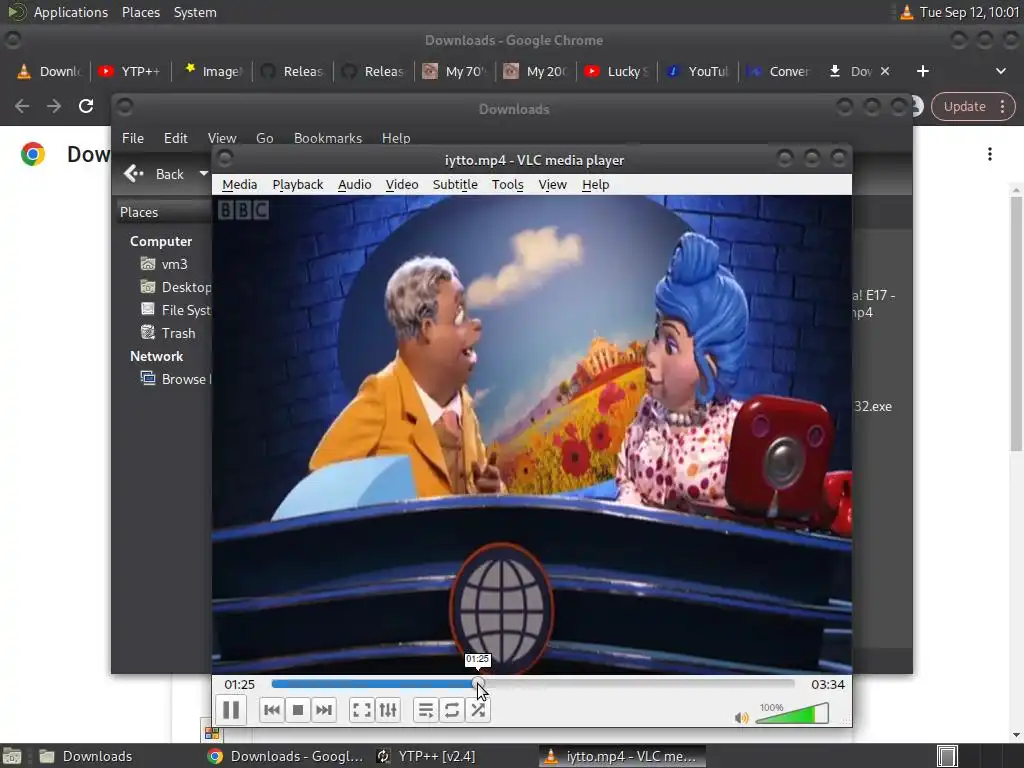The image size is (1024, 768).
Task: Open the System panel menu
Action: click(x=195, y=12)
